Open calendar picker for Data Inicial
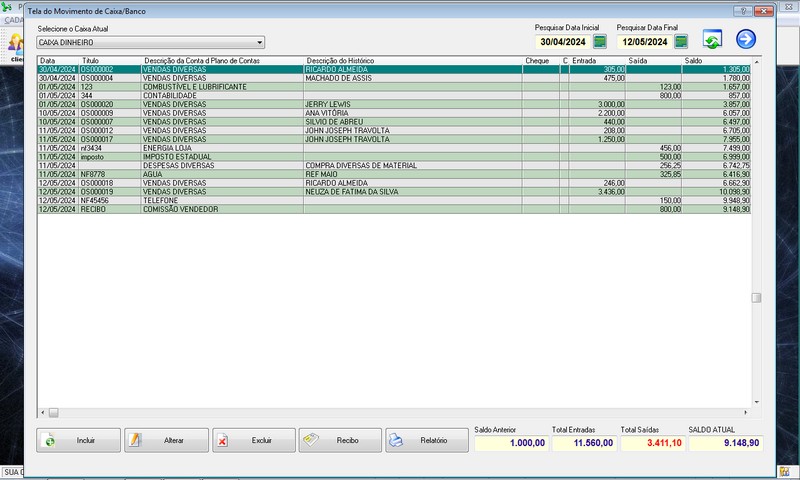The image size is (800, 480). click(600, 42)
